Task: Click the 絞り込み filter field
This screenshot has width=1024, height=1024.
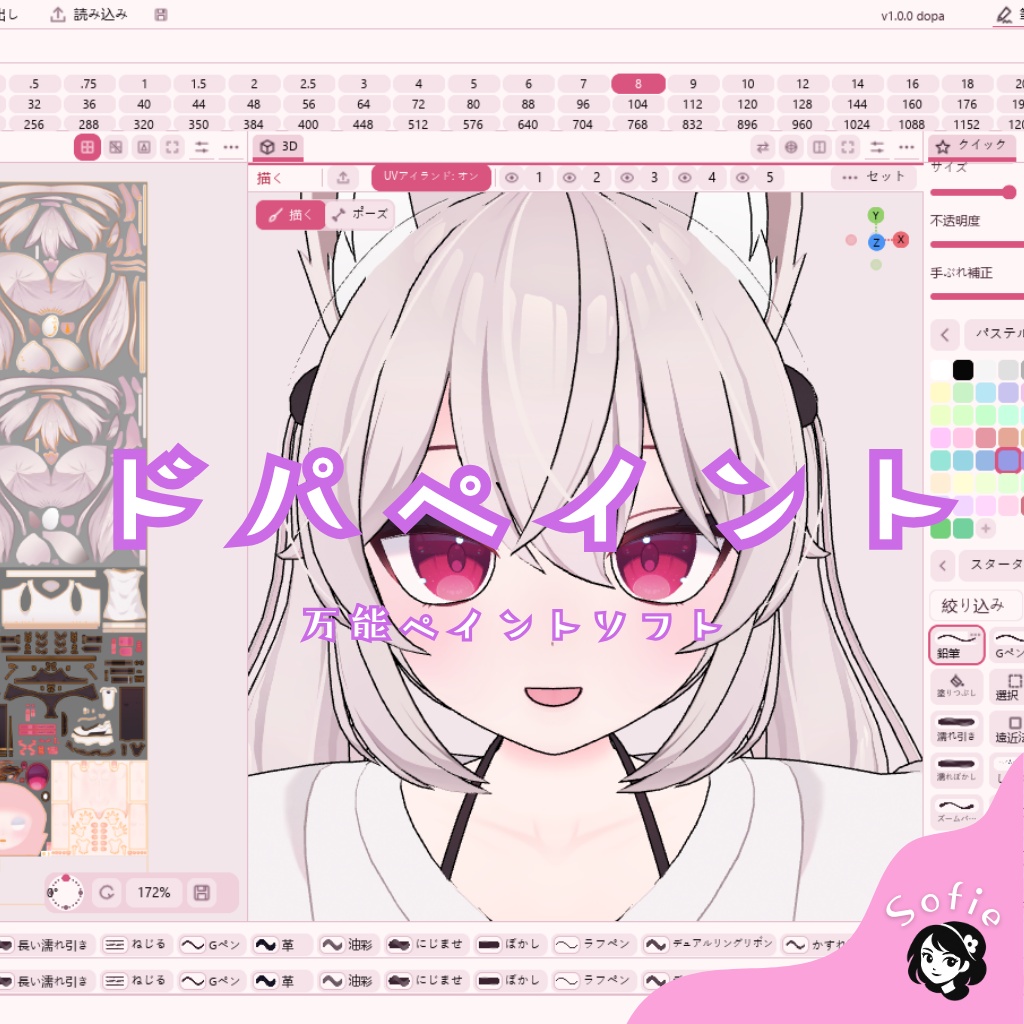Action: point(976,606)
